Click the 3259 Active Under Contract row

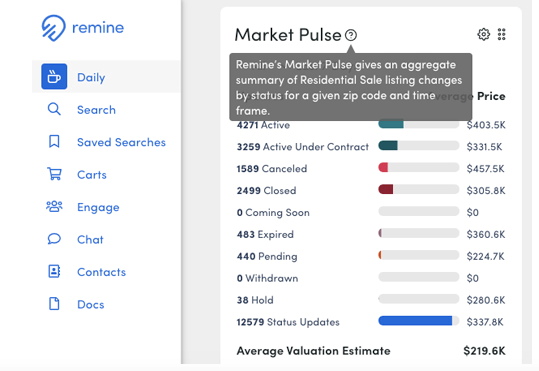(x=371, y=147)
